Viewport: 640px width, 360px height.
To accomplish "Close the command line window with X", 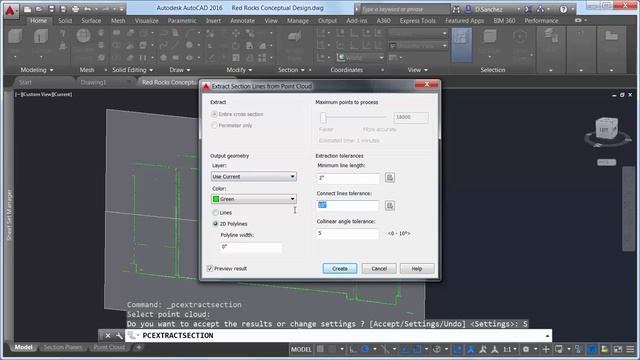I will pos(108,336).
